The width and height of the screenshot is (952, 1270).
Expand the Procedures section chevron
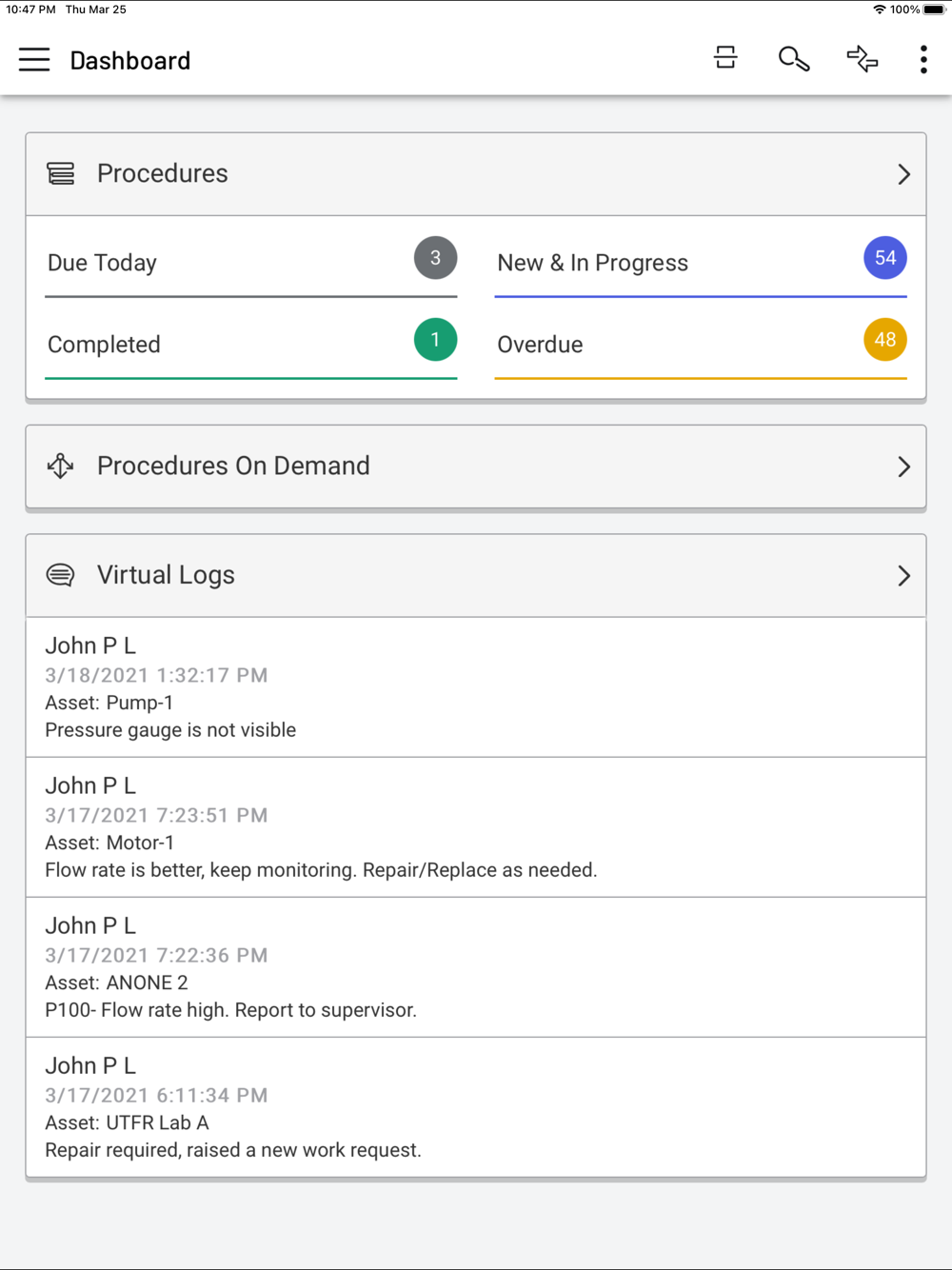click(x=903, y=174)
